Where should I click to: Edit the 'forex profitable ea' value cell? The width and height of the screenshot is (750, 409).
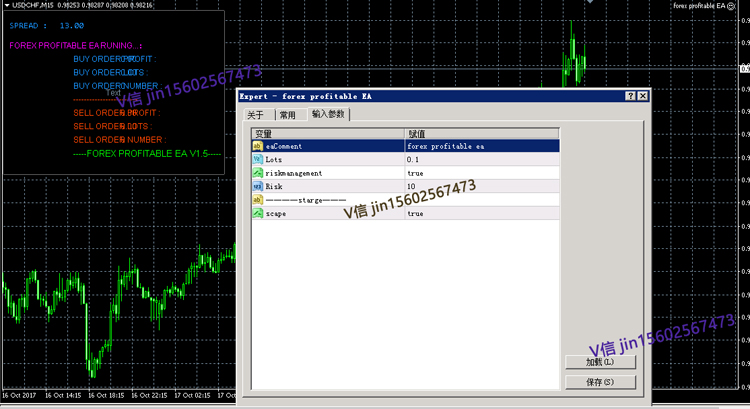(482, 146)
